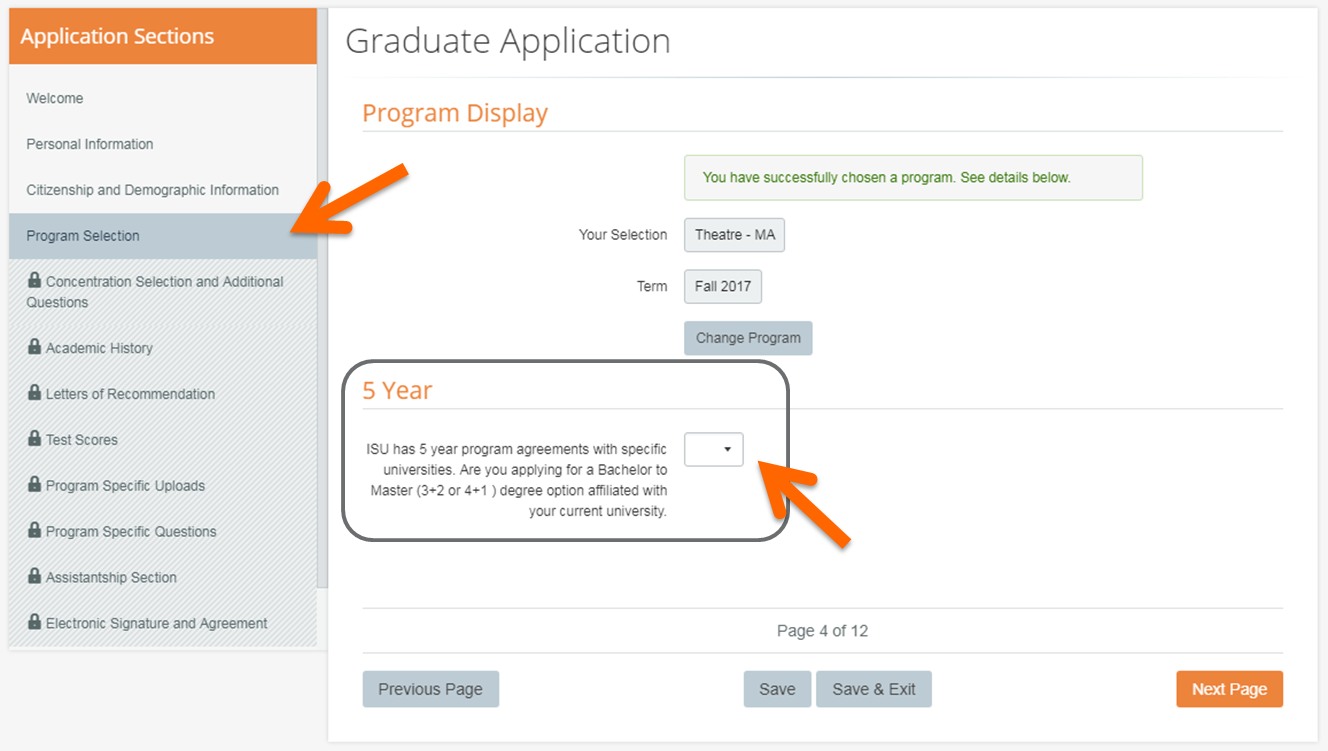Click the lock icon by Electronic Signature and Agreement
1328x751 pixels.
coord(35,622)
